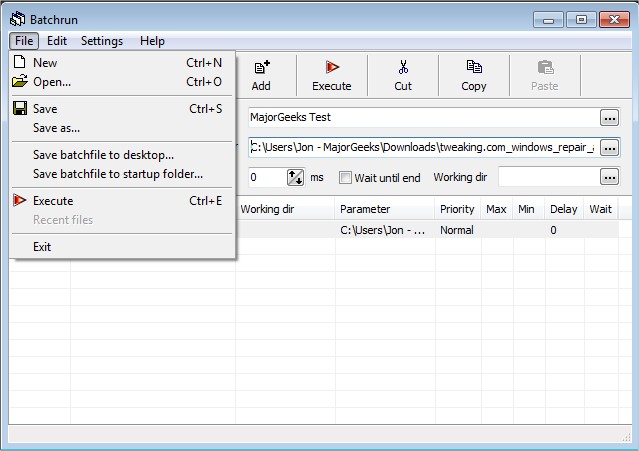Click the MajorGeeks Test name field

click(x=424, y=117)
